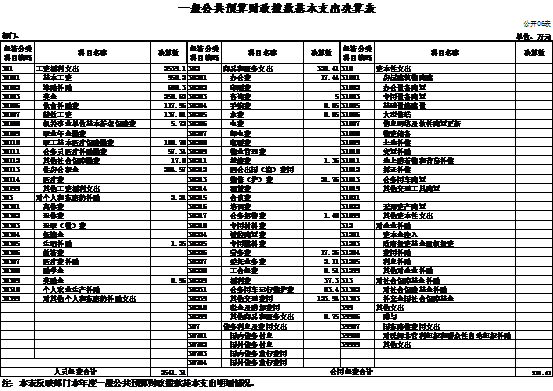Select the 办公费 item cell

(x=263, y=78)
